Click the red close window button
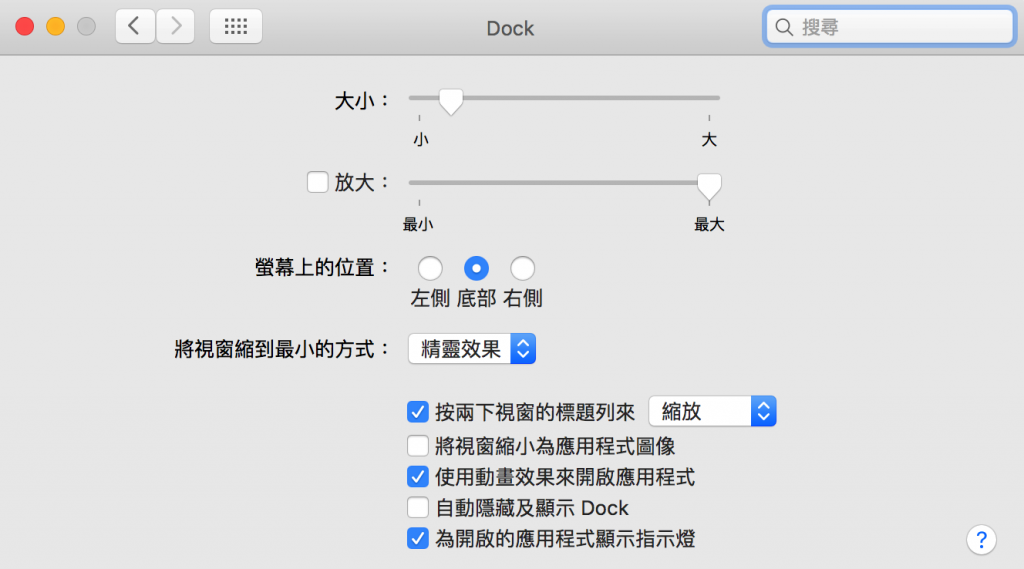This screenshot has width=1024, height=569. click(x=25, y=27)
